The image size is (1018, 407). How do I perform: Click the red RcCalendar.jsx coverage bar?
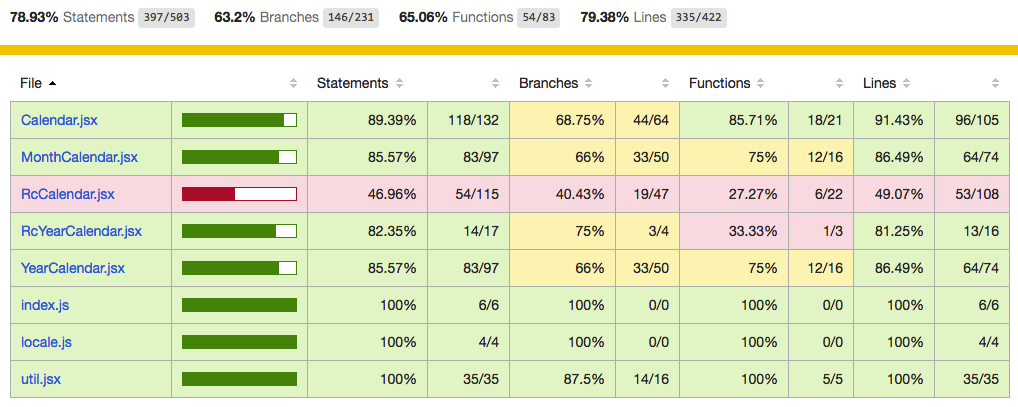click(239, 194)
